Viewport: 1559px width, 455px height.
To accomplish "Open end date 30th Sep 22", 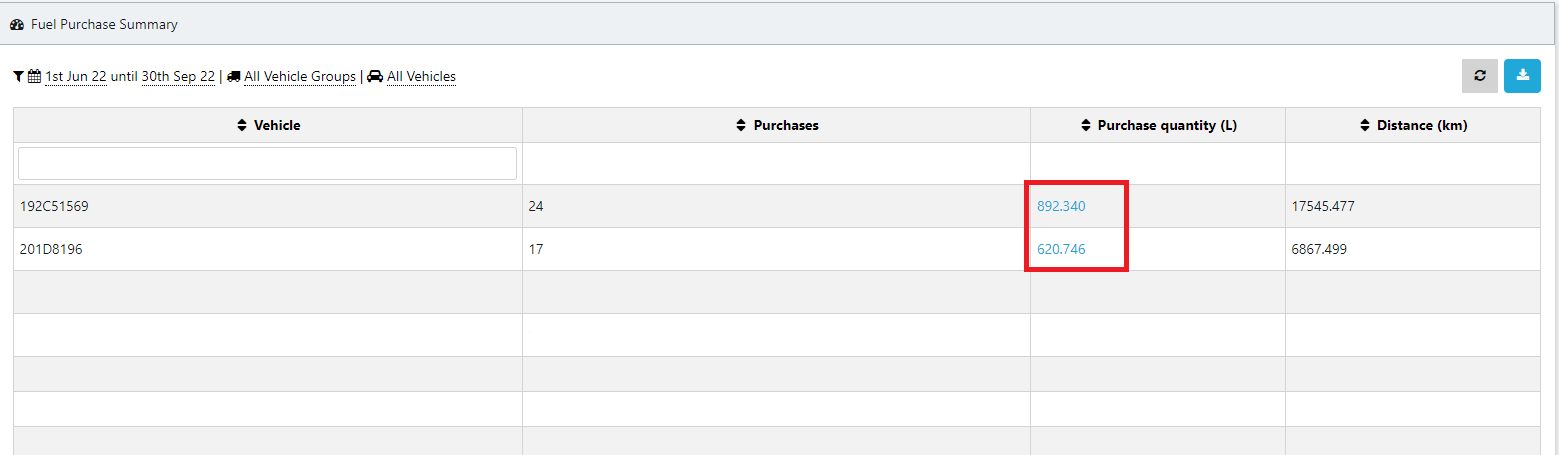I will tap(178, 77).
